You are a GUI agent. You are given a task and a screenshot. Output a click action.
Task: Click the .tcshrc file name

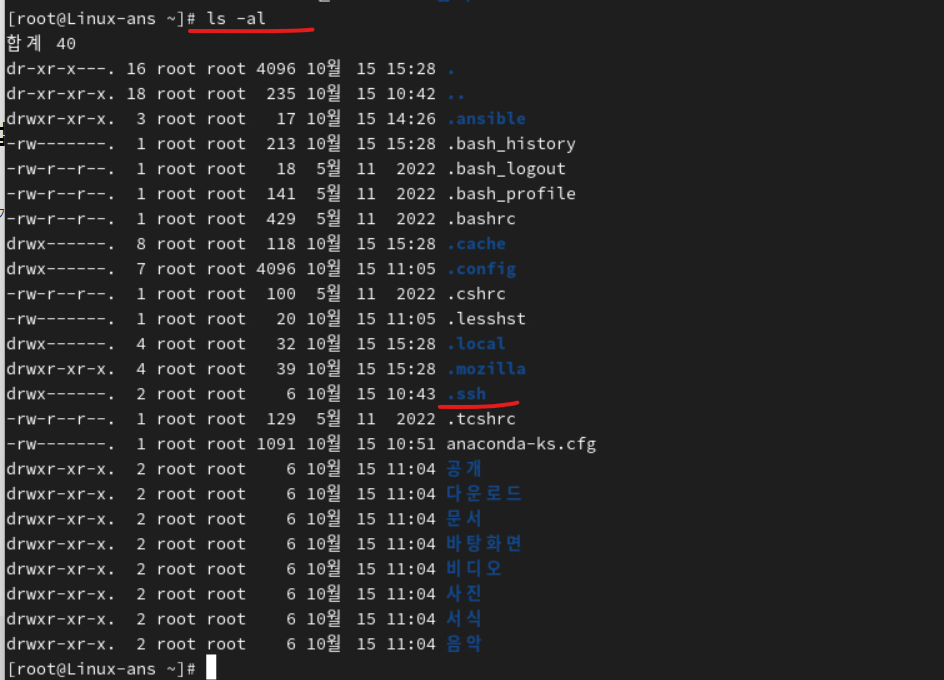(x=481, y=419)
